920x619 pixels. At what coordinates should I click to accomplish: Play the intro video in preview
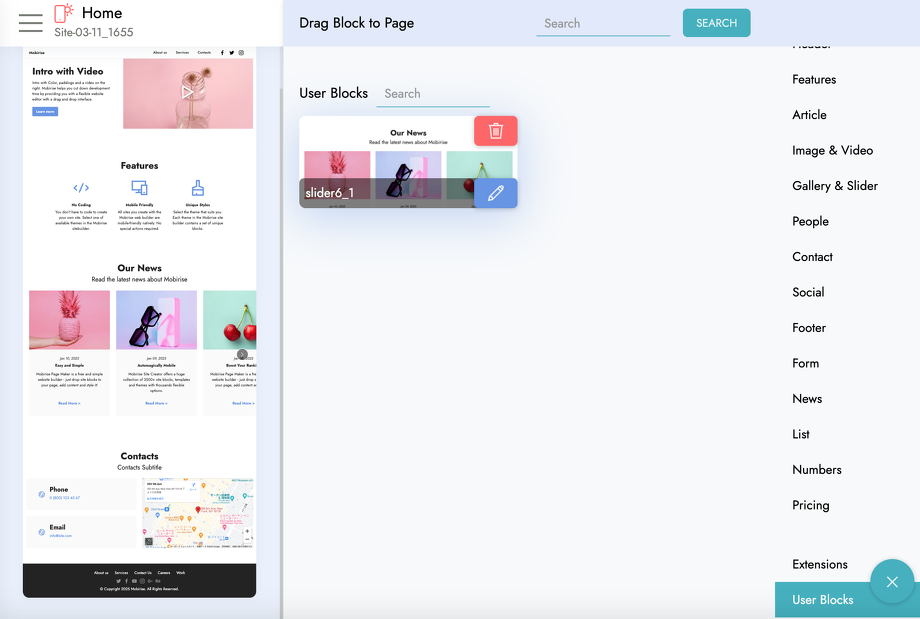tap(187, 92)
